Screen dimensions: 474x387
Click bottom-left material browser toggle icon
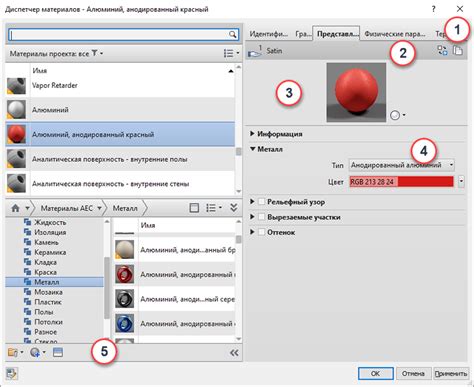12,374
